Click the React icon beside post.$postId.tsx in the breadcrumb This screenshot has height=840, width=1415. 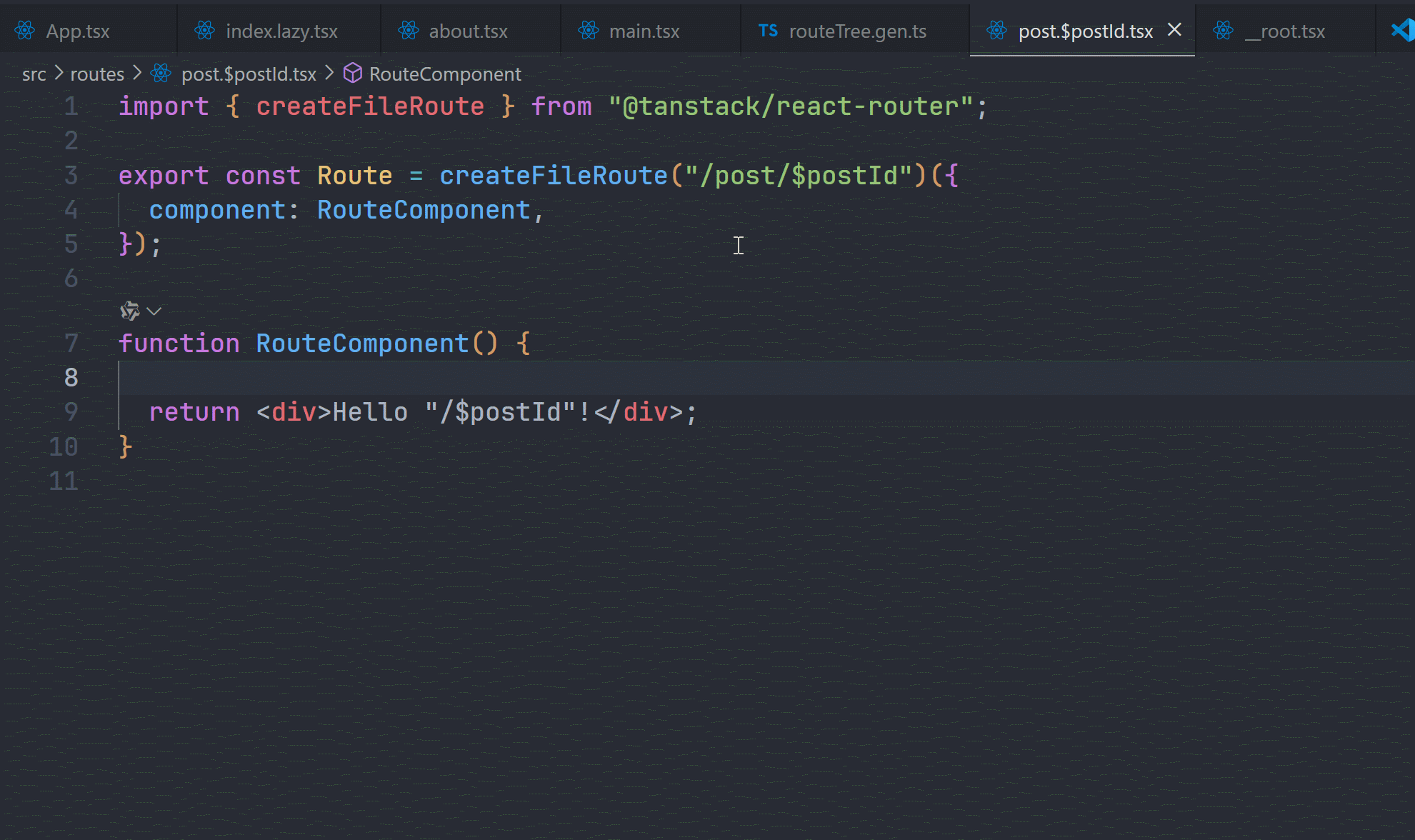click(161, 73)
